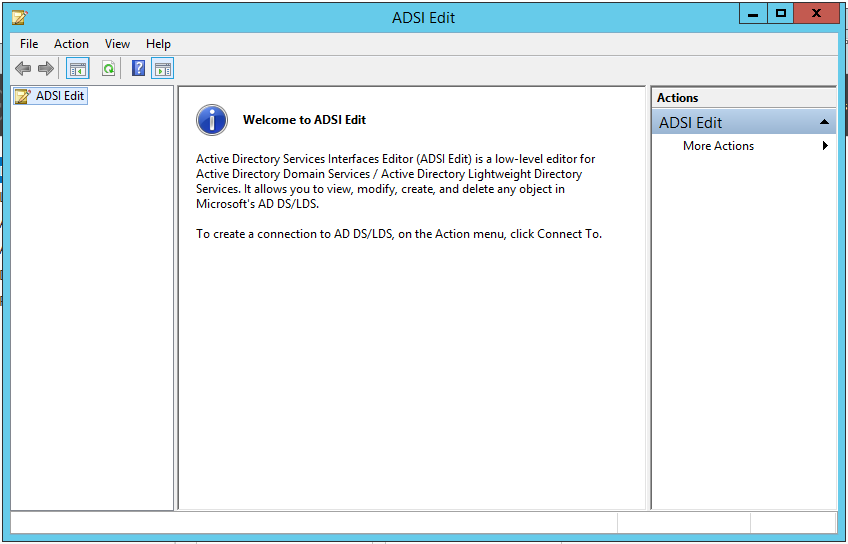This screenshot has width=848, height=544.
Task: Minimize the ADSI Edit window
Action: (753, 14)
